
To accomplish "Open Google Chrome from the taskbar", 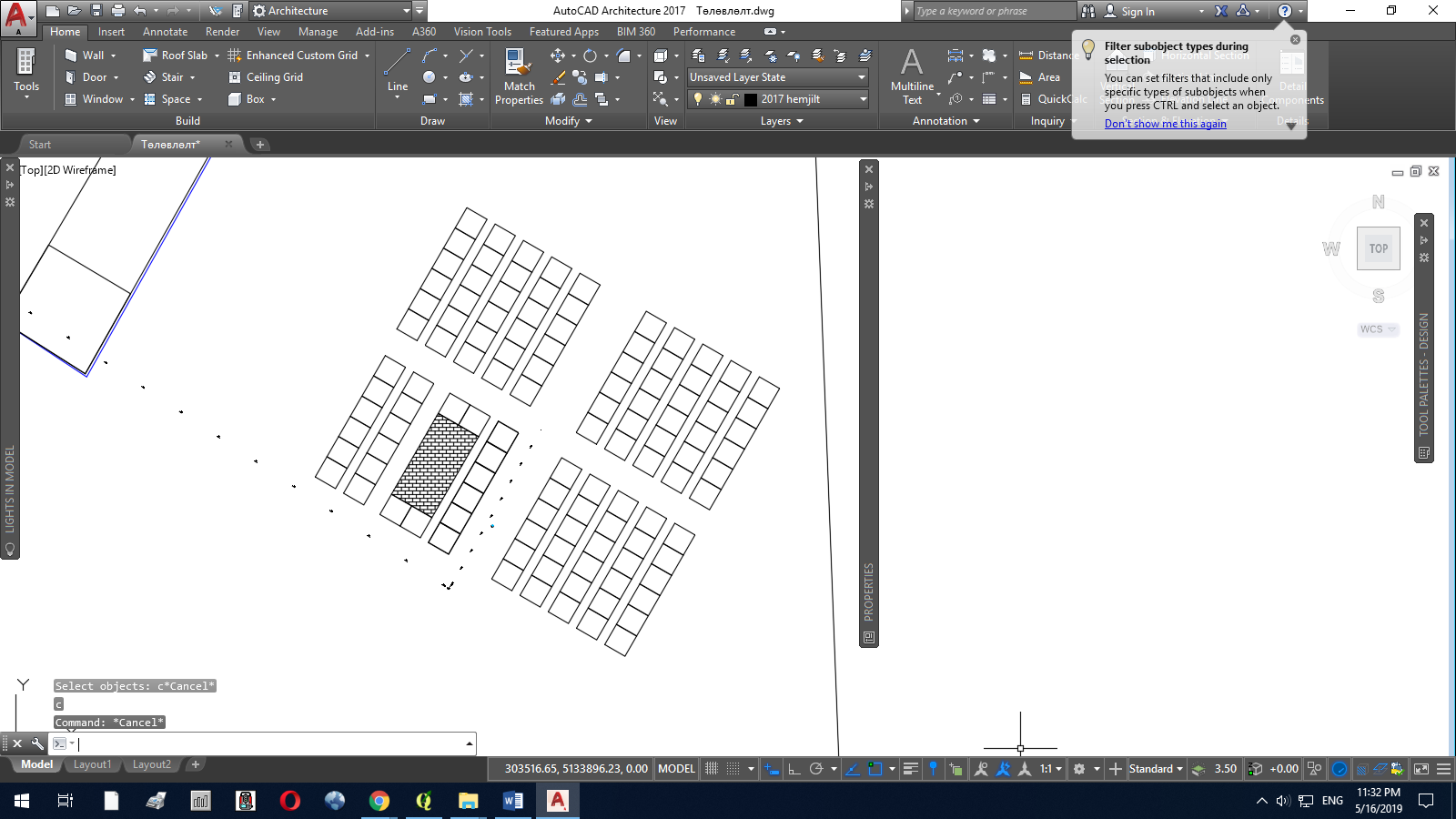I will [x=379, y=801].
